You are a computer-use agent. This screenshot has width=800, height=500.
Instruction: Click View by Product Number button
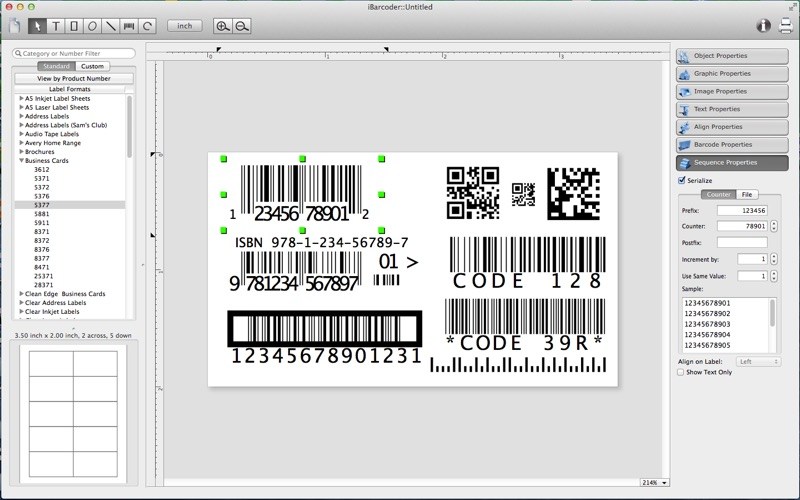74,78
